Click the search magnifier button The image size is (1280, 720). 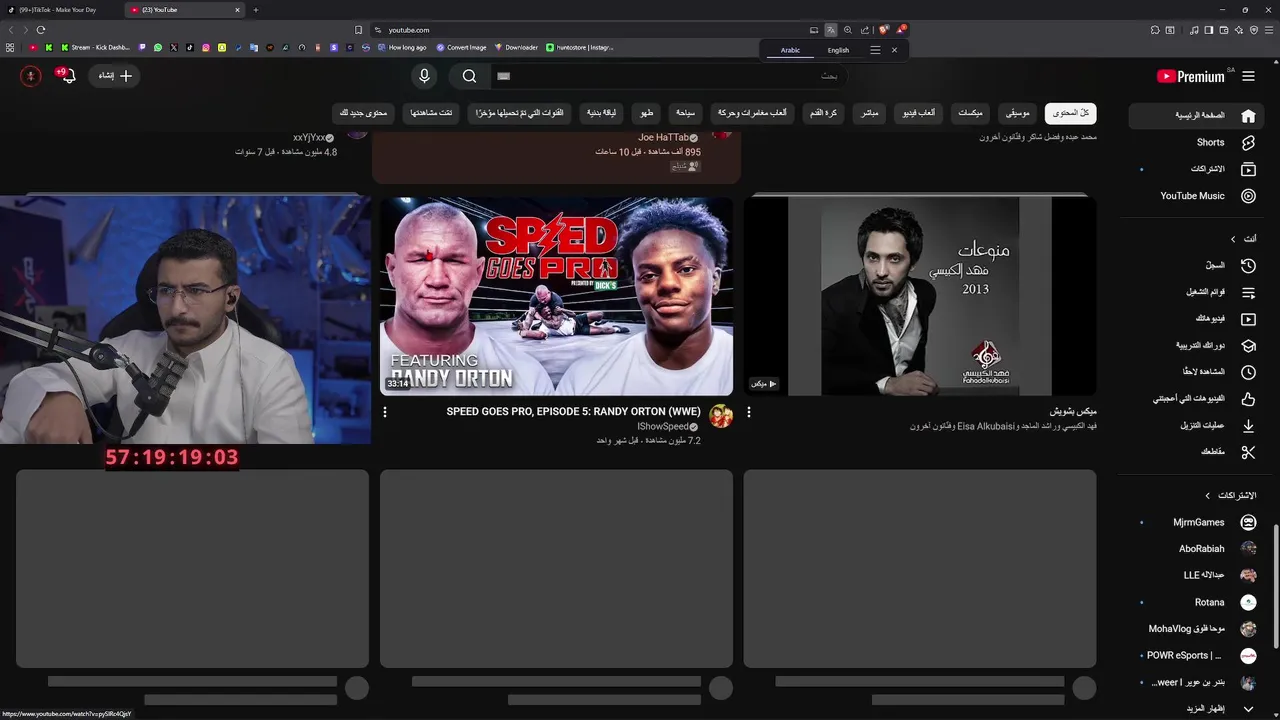tap(469, 76)
